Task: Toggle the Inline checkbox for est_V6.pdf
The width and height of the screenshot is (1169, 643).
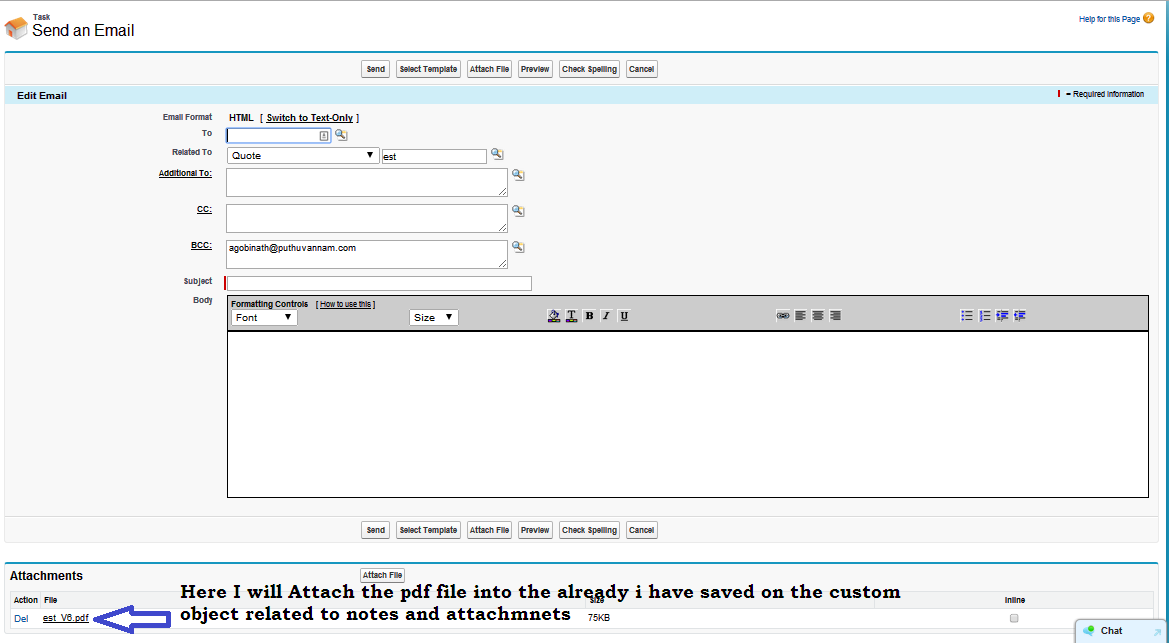Action: (1016, 618)
